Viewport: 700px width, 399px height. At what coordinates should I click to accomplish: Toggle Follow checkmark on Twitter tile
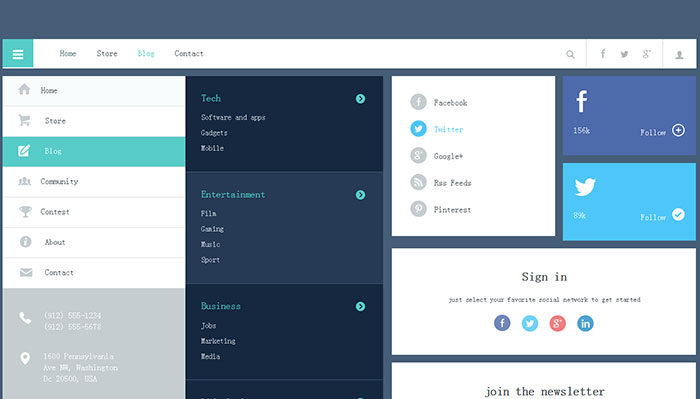678,215
